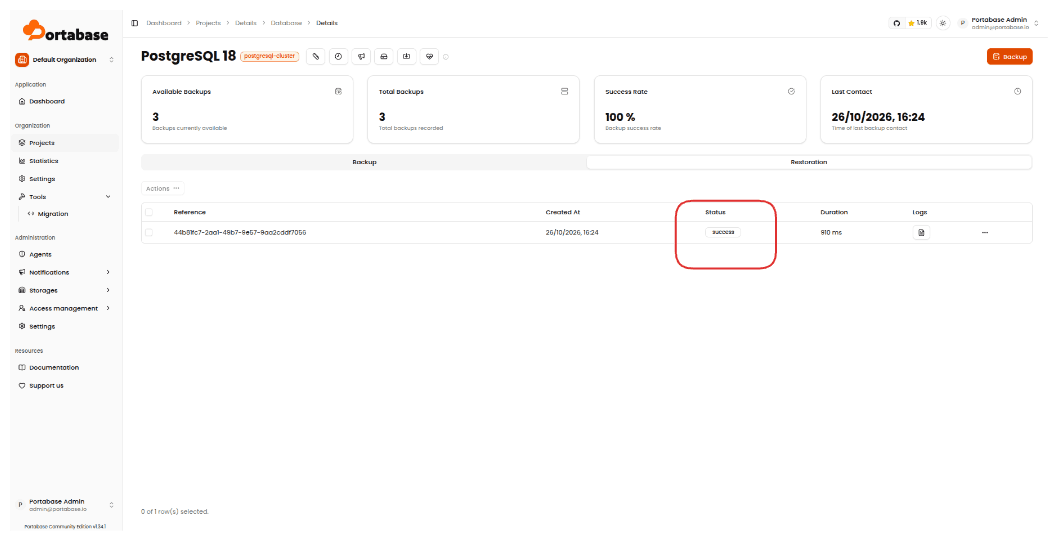Click the small status indicator circle
This screenshot has width=1057, height=540.
446,57
